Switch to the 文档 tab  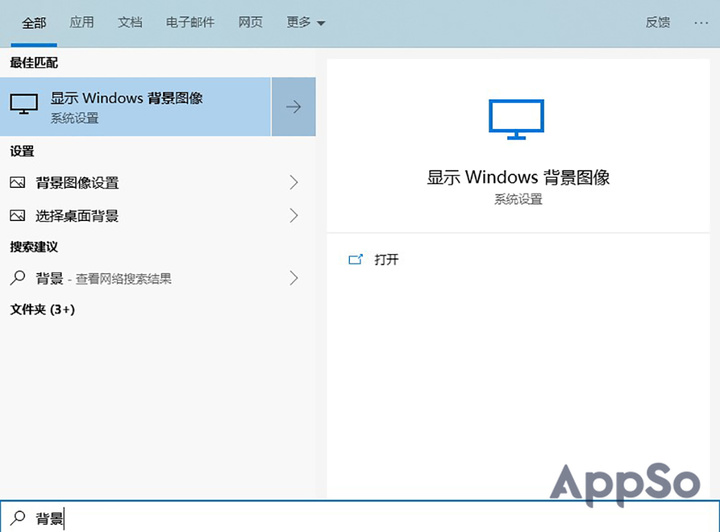coord(130,22)
